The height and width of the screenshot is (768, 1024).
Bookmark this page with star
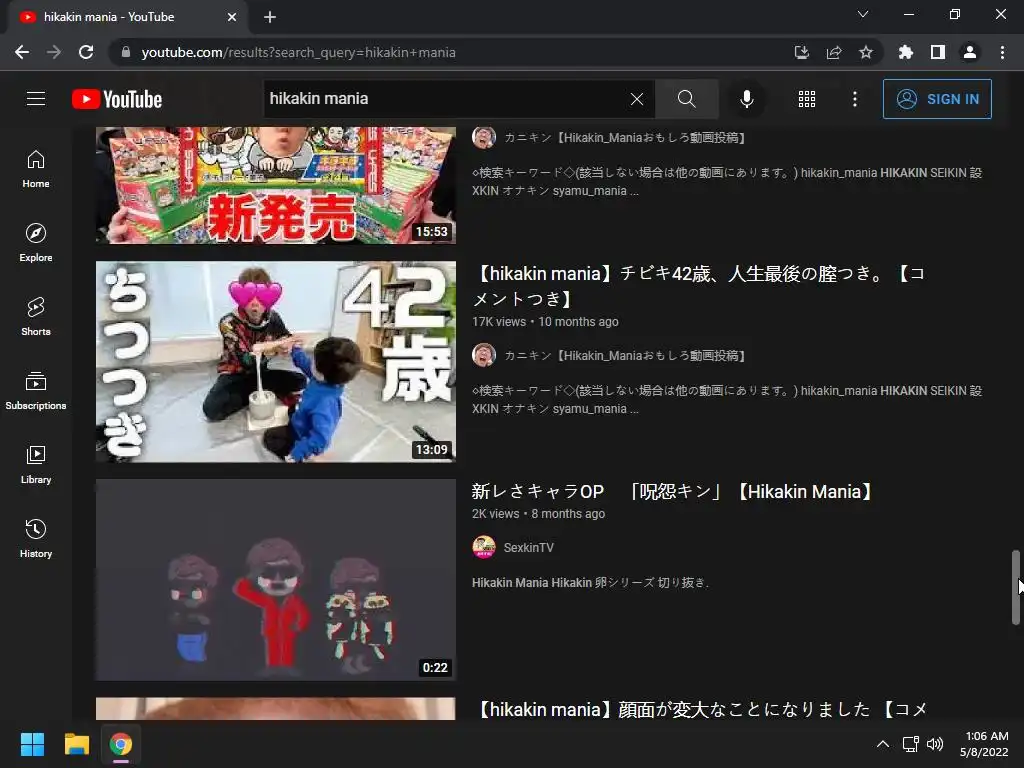[x=866, y=52]
